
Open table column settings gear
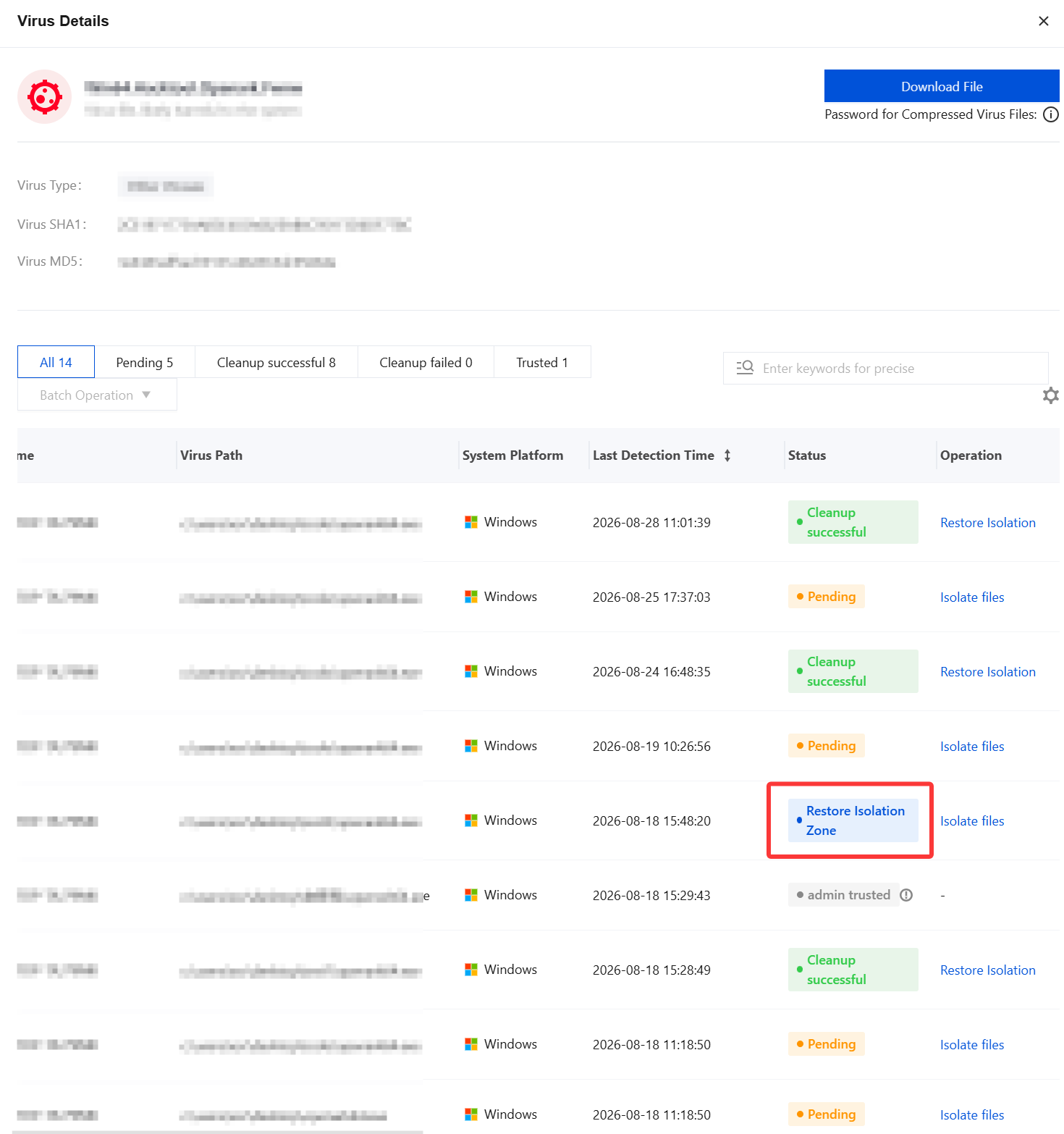tap(1051, 395)
